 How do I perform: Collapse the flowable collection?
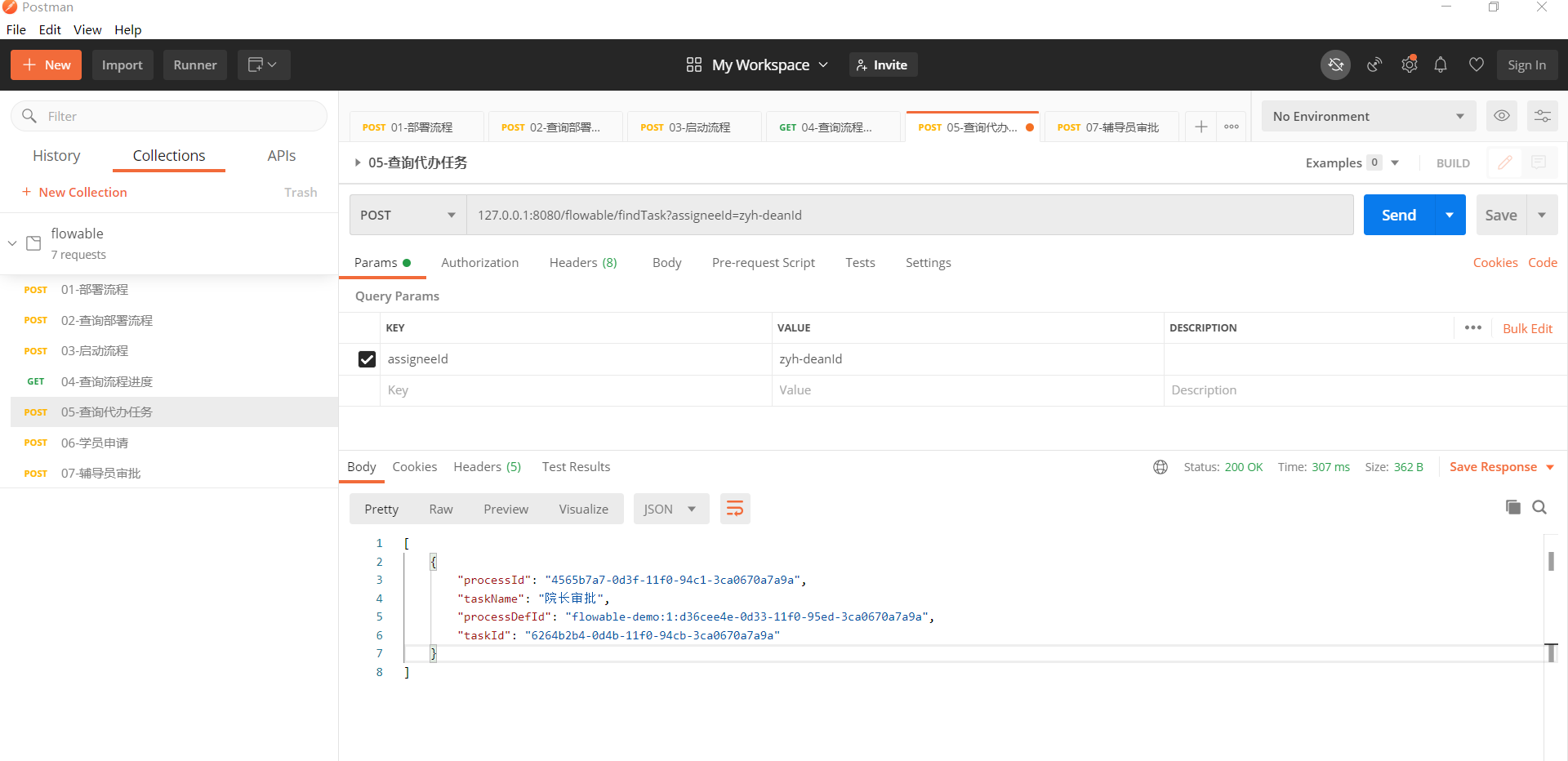(x=12, y=243)
